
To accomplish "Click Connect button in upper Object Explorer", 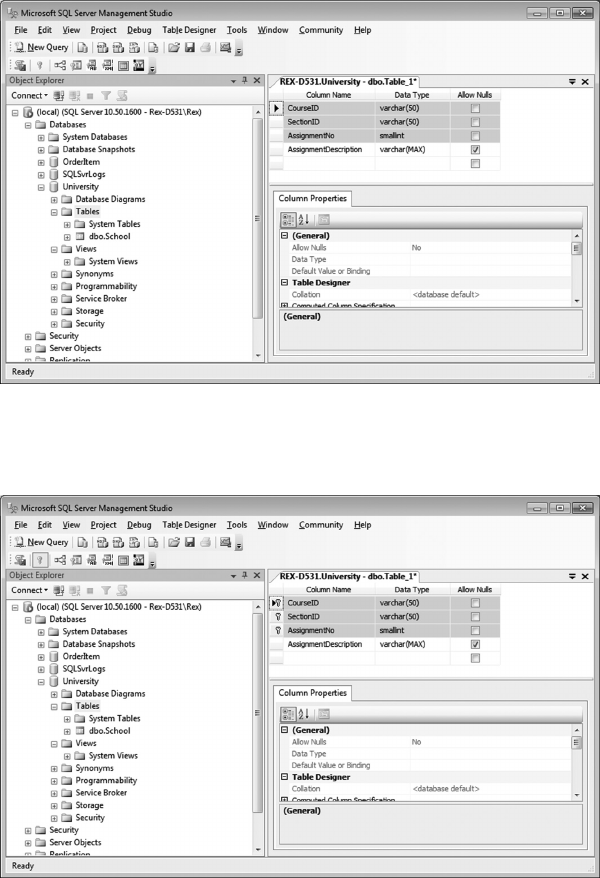I will [30, 96].
